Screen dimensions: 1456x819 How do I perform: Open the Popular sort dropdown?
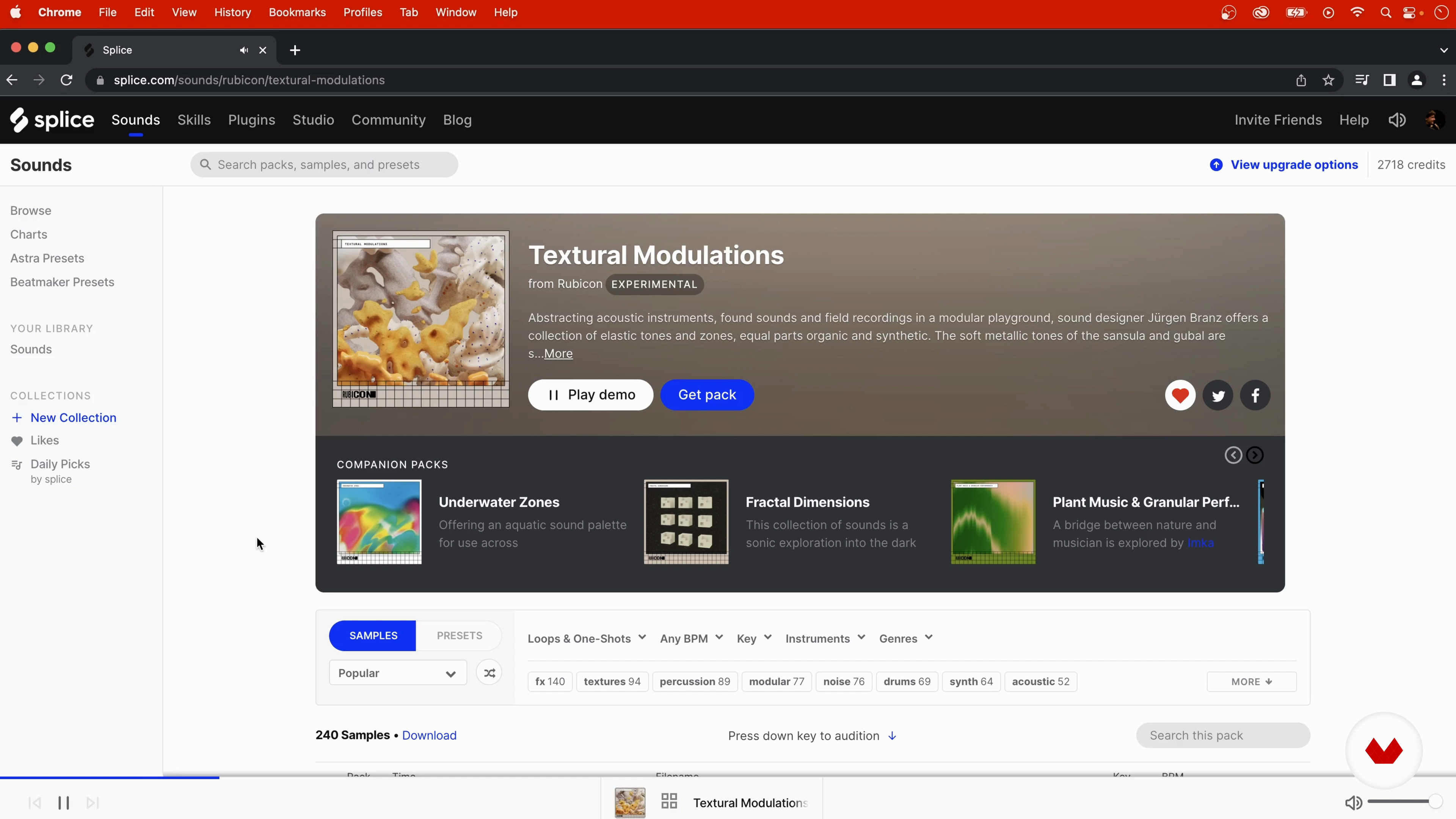pos(398,673)
